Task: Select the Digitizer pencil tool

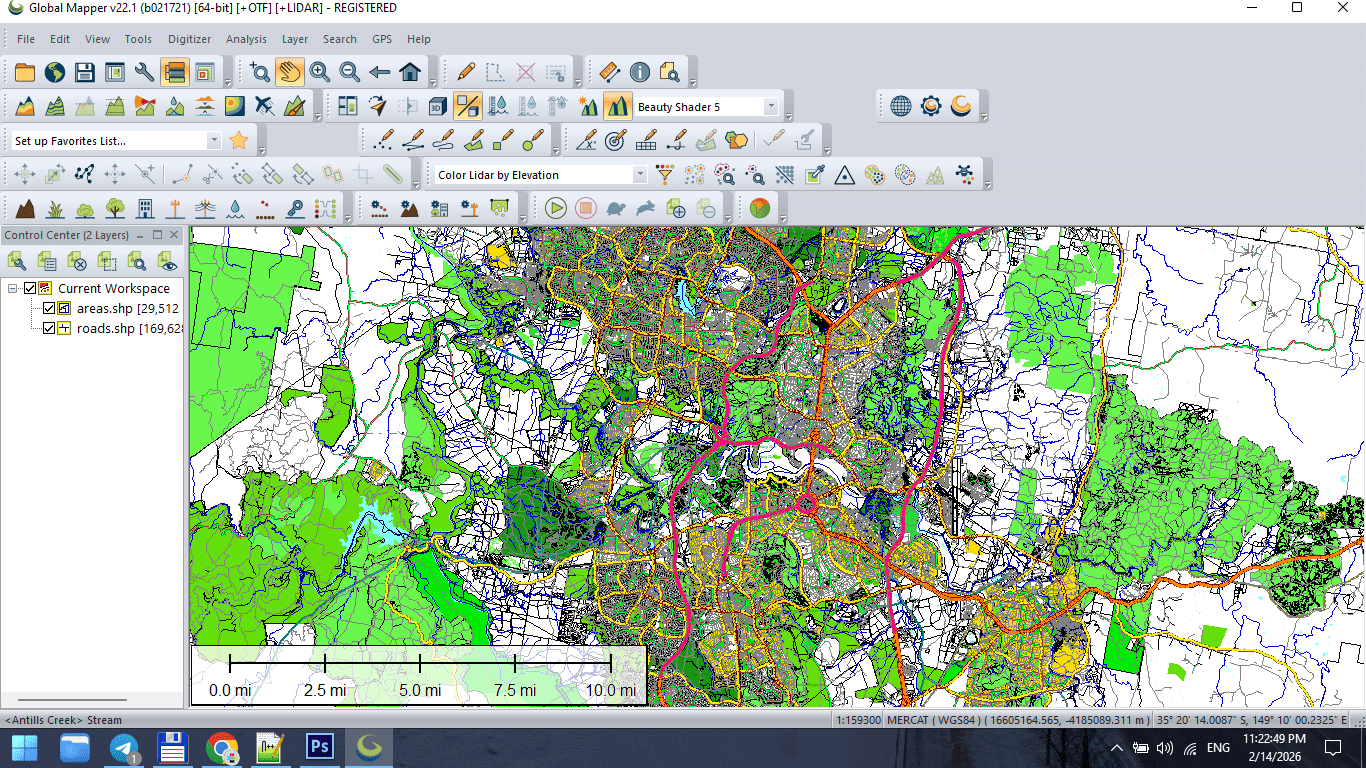Action: pyautogui.click(x=465, y=71)
